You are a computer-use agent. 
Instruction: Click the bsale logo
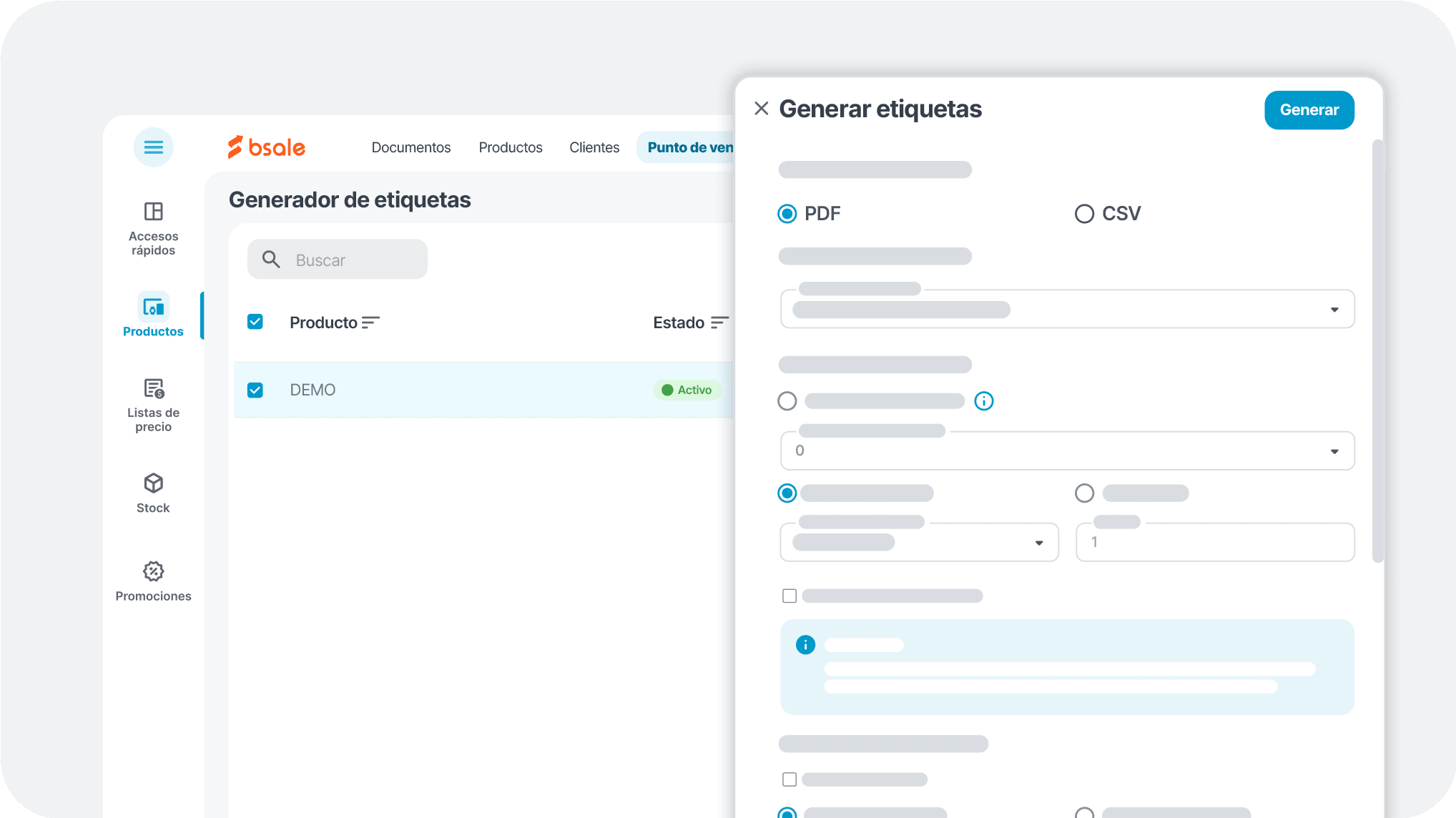pos(266,147)
